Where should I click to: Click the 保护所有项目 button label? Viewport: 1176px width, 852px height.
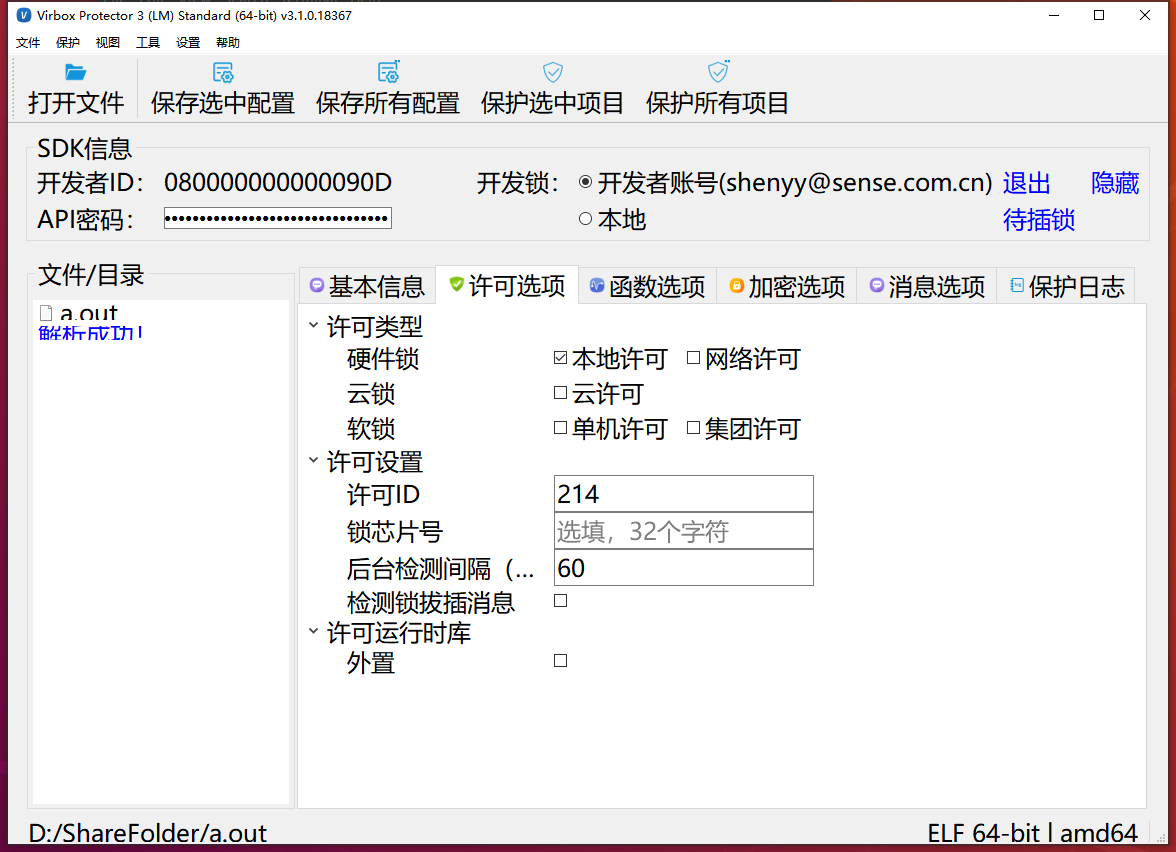[718, 103]
